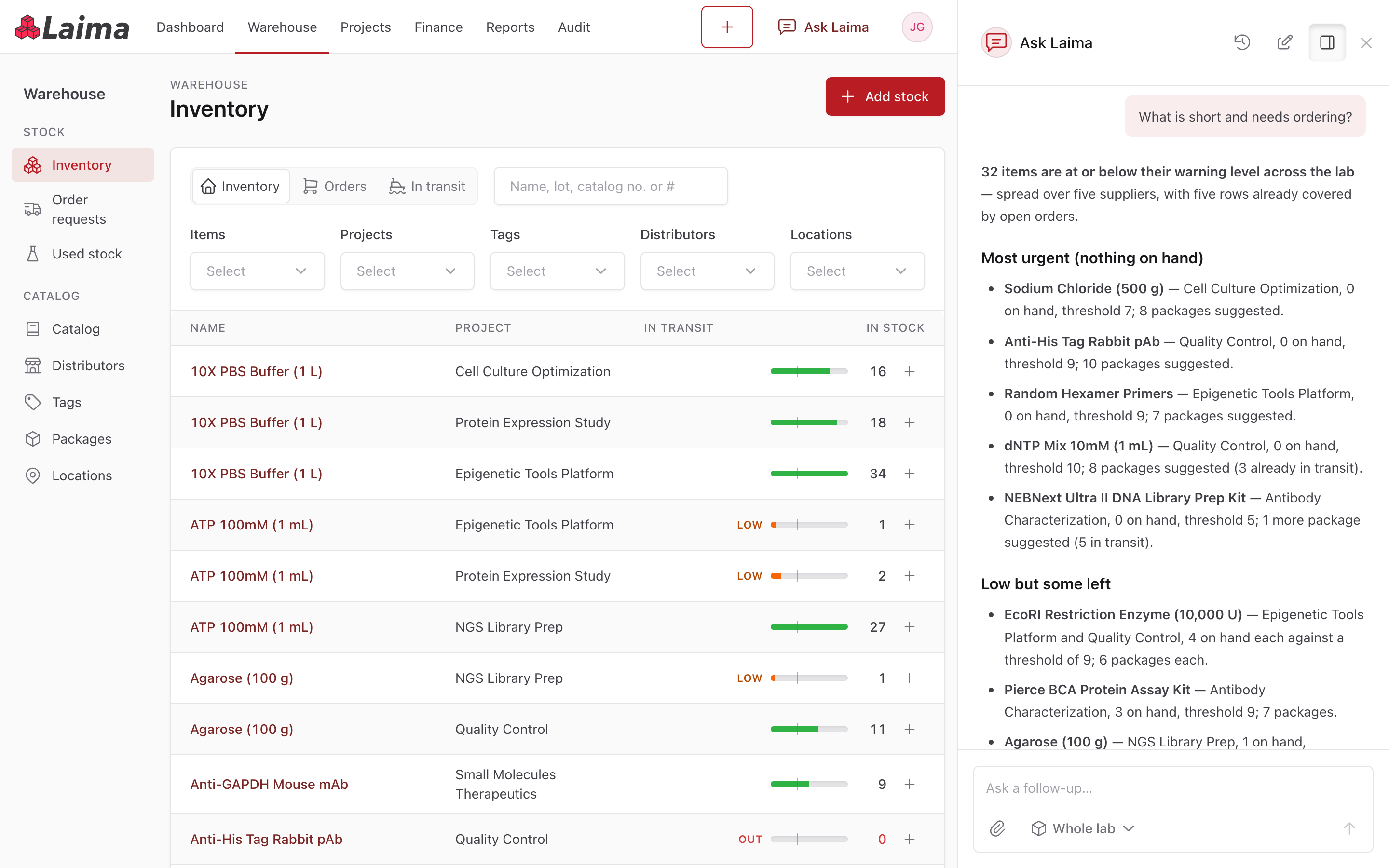Expand the Distributors filter dropdown
Viewport: 1389px width, 868px height.
[x=707, y=271]
